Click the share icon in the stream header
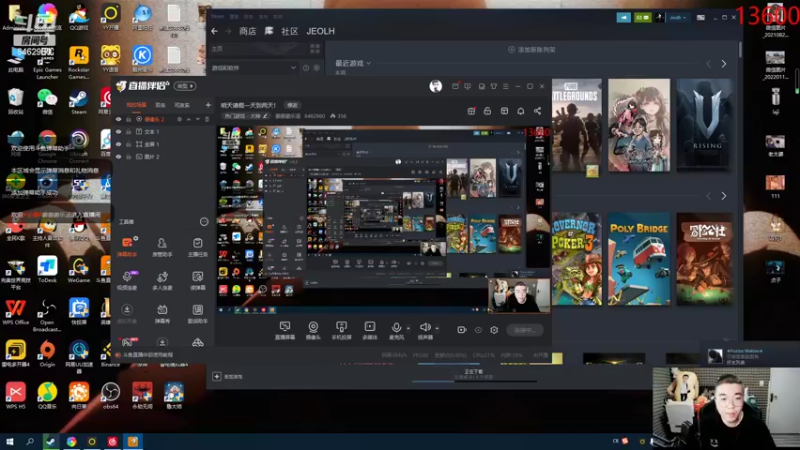 pos(537,111)
